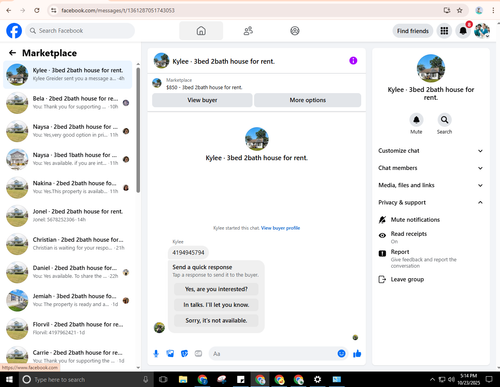Open the Home tab icon
The image size is (500, 387).
pos(201,31)
